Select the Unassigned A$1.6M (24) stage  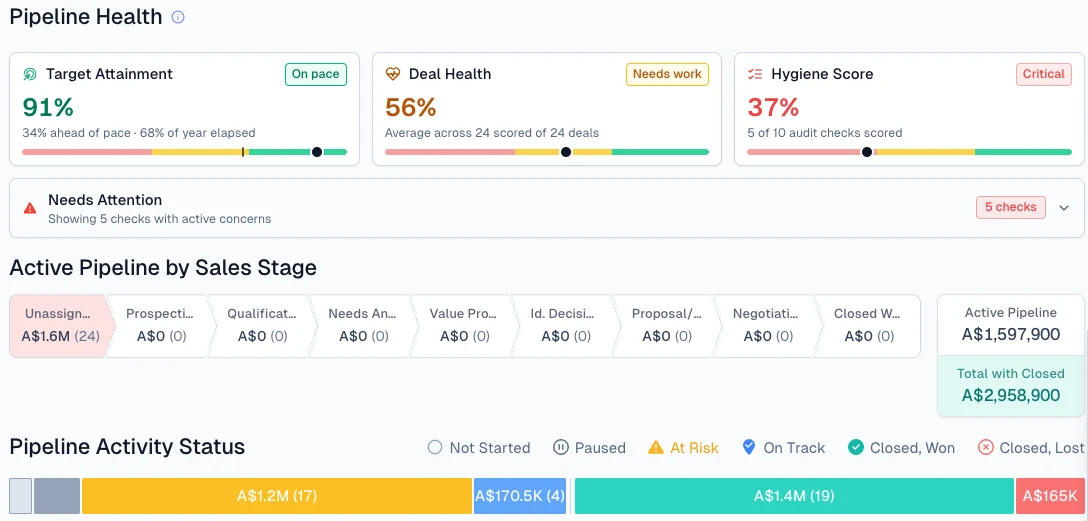pyautogui.click(x=60, y=325)
